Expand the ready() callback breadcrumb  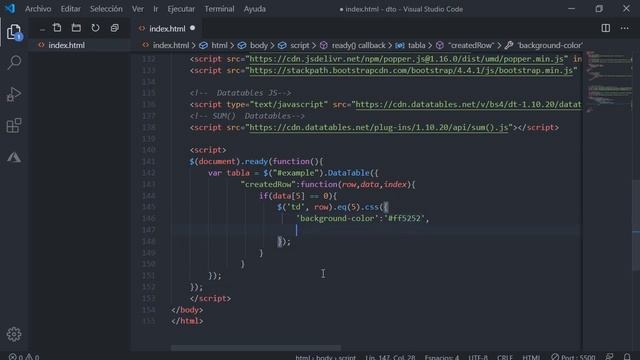click(358, 45)
